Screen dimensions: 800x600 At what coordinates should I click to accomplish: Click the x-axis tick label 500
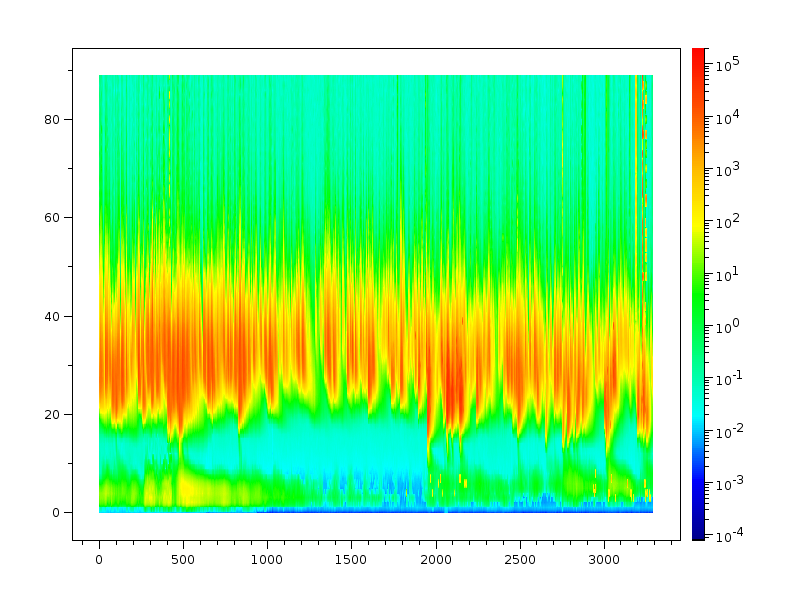click(183, 561)
